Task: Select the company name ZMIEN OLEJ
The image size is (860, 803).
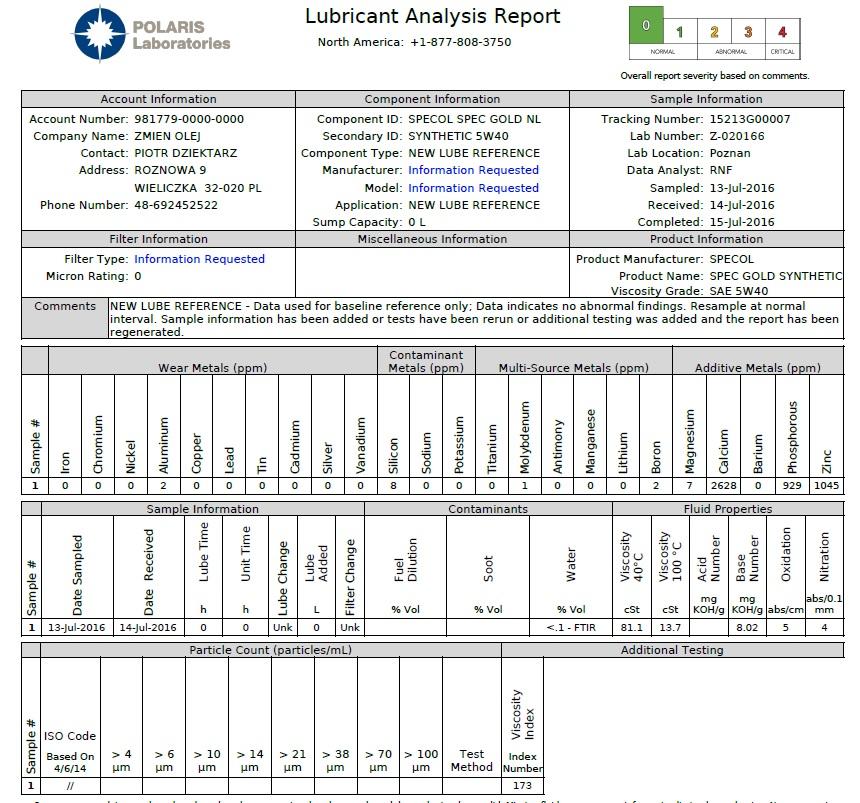Action: pos(167,136)
